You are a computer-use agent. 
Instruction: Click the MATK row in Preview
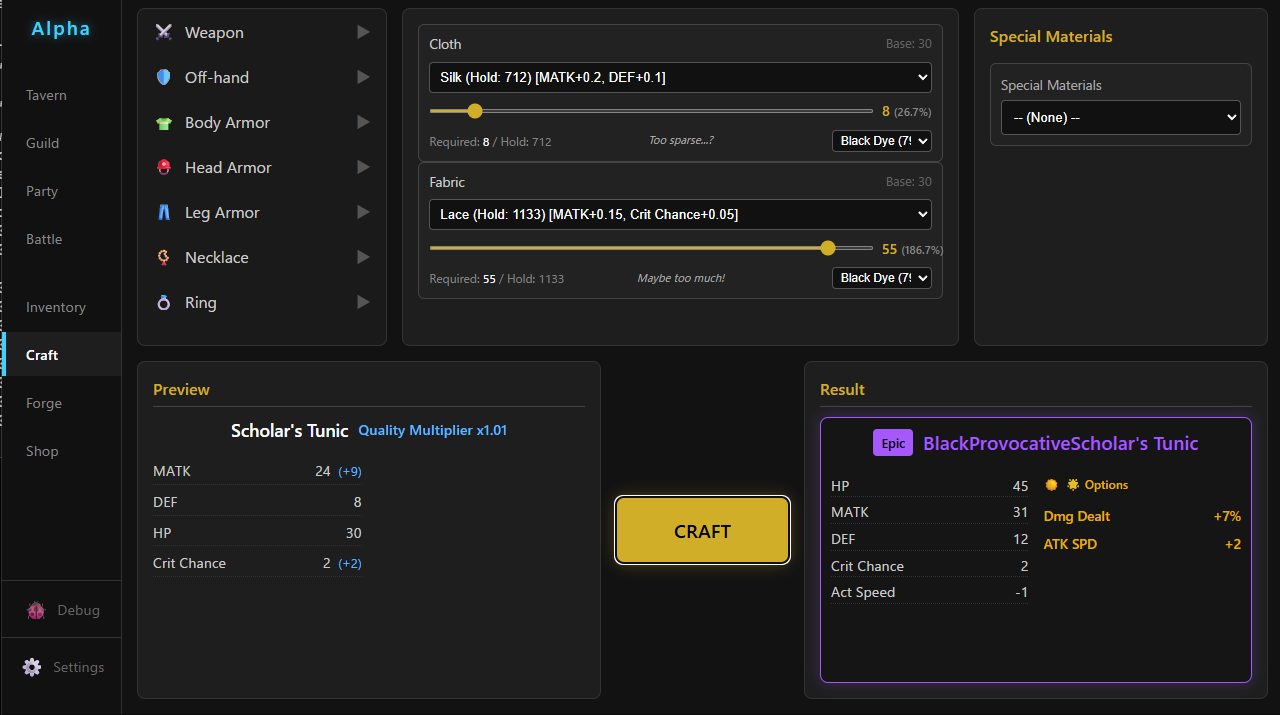[257, 471]
